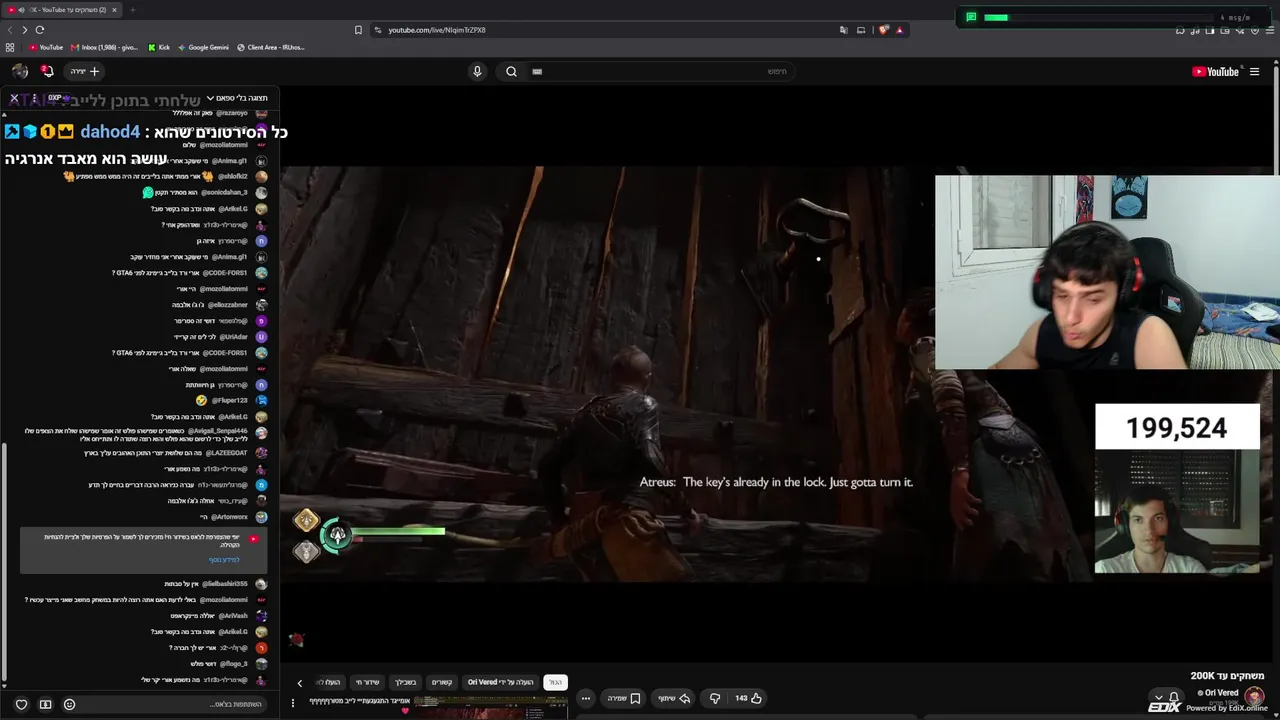The height and width of the screenshot is (720, 1280).
Task: Click the video title 'משחקים עד 200K'
Action: coord(1227,676)
